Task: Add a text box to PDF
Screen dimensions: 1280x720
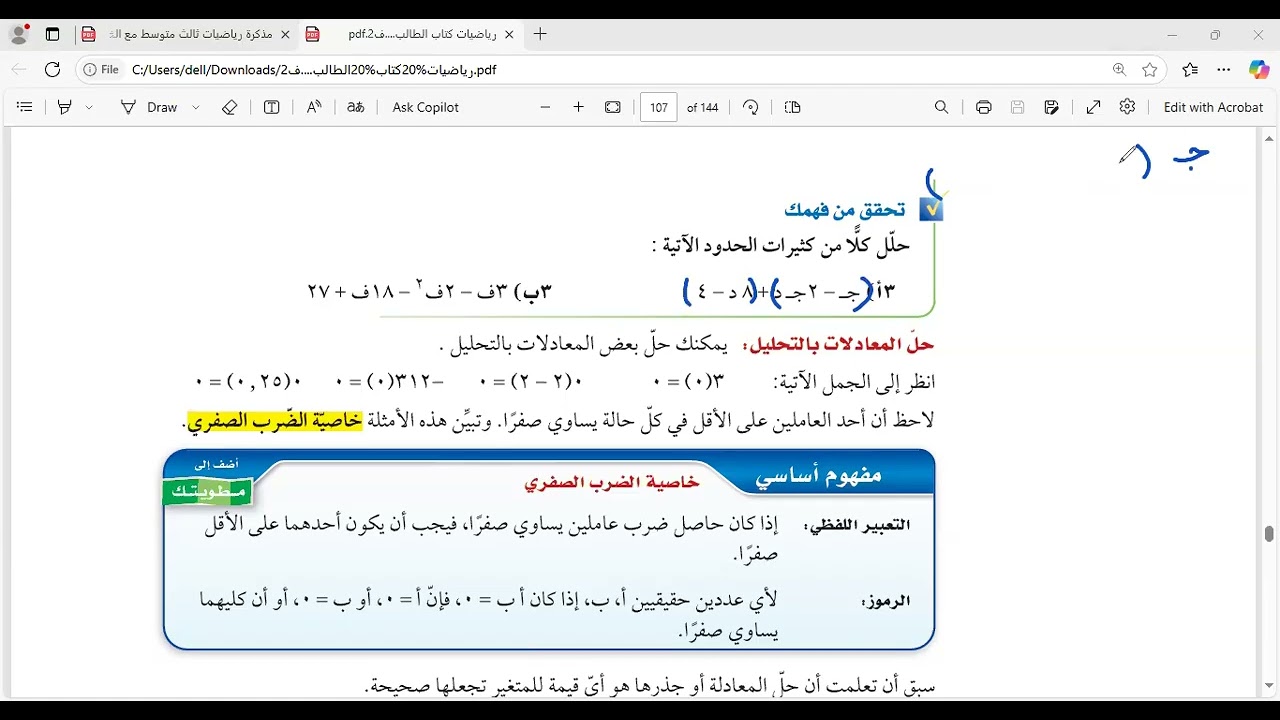Action: 271,107
